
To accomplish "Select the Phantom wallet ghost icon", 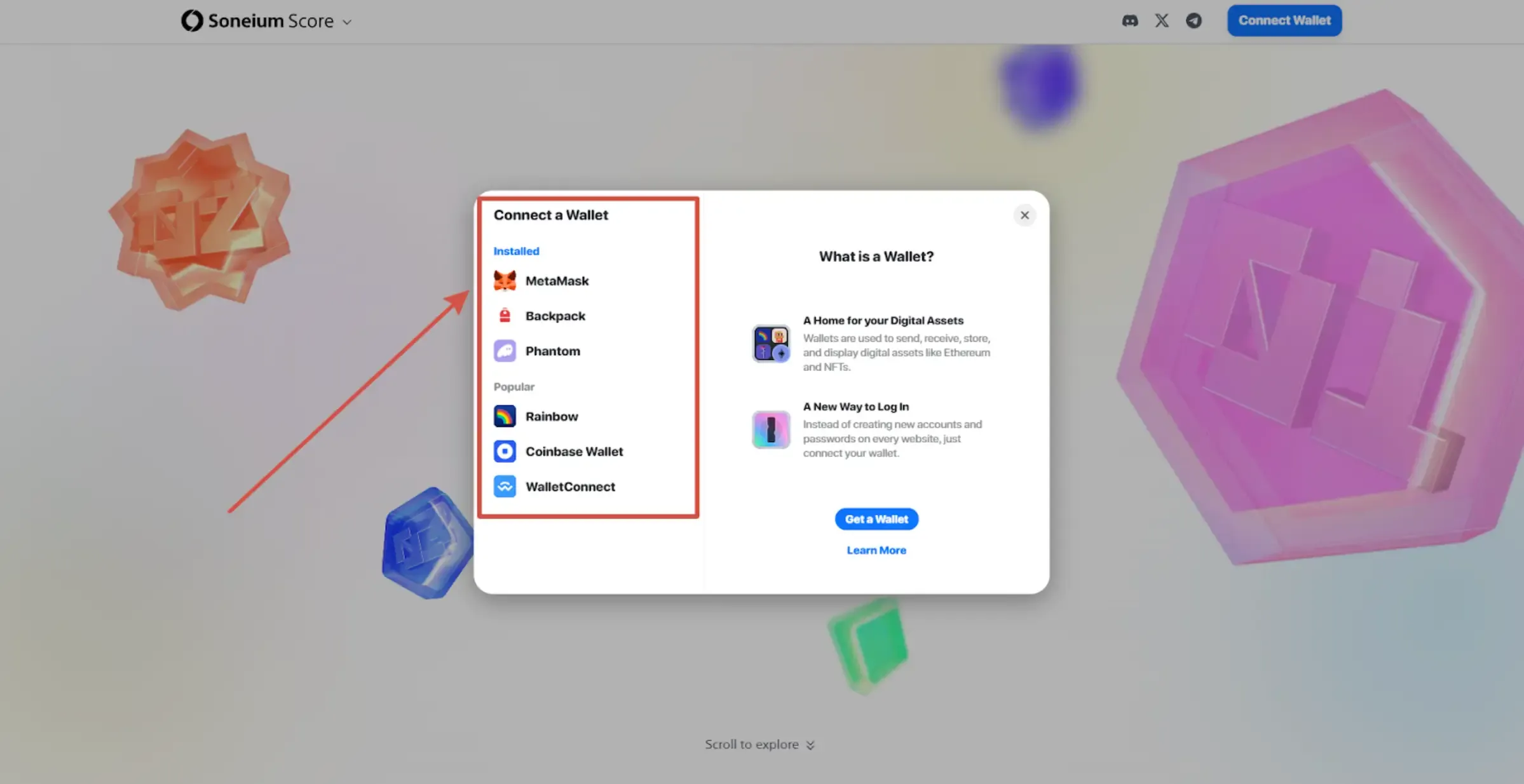I will (x=504, y=350).
